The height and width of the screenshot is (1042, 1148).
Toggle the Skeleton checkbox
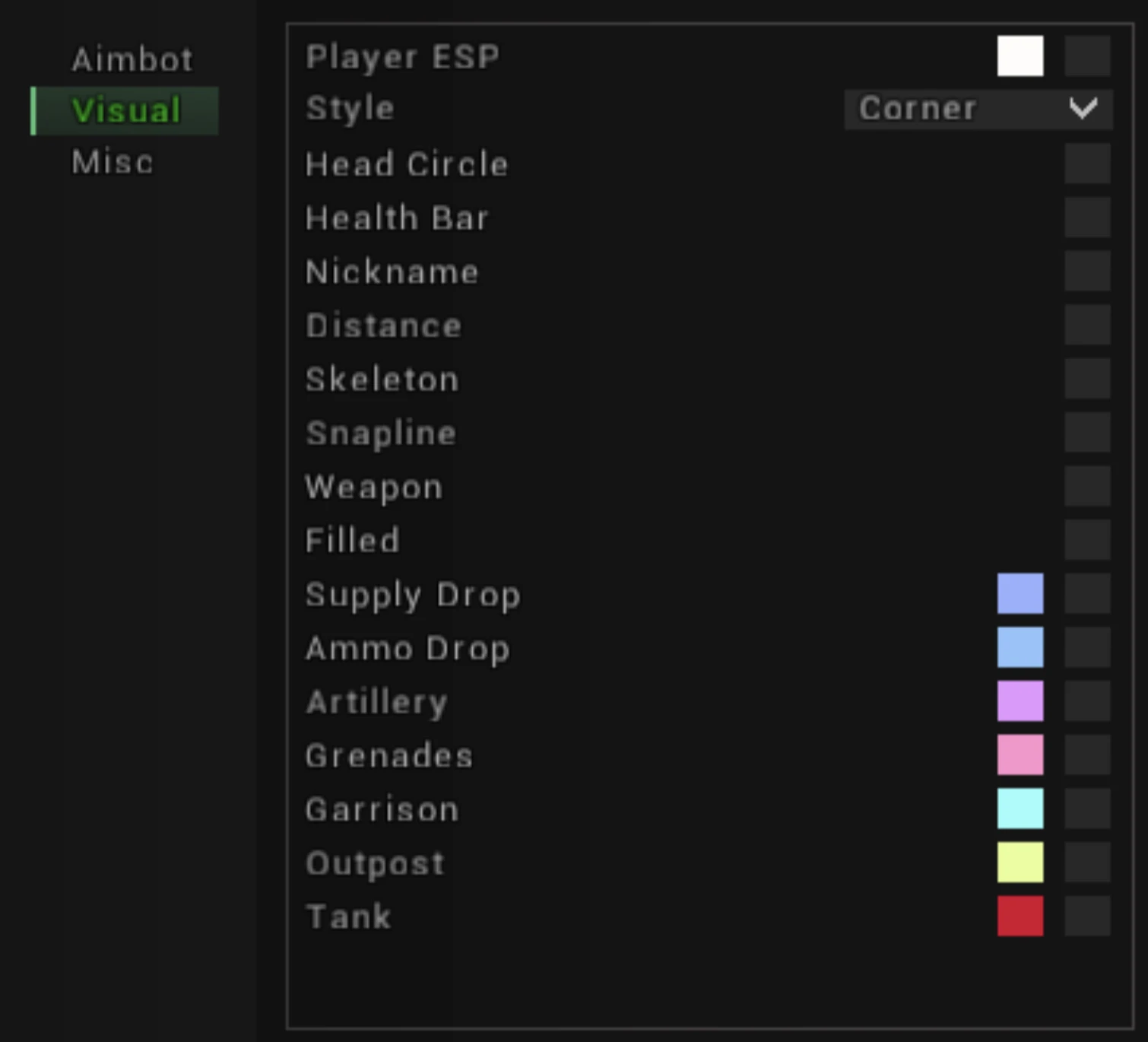pyautogui.click(x=1087, y=379)
